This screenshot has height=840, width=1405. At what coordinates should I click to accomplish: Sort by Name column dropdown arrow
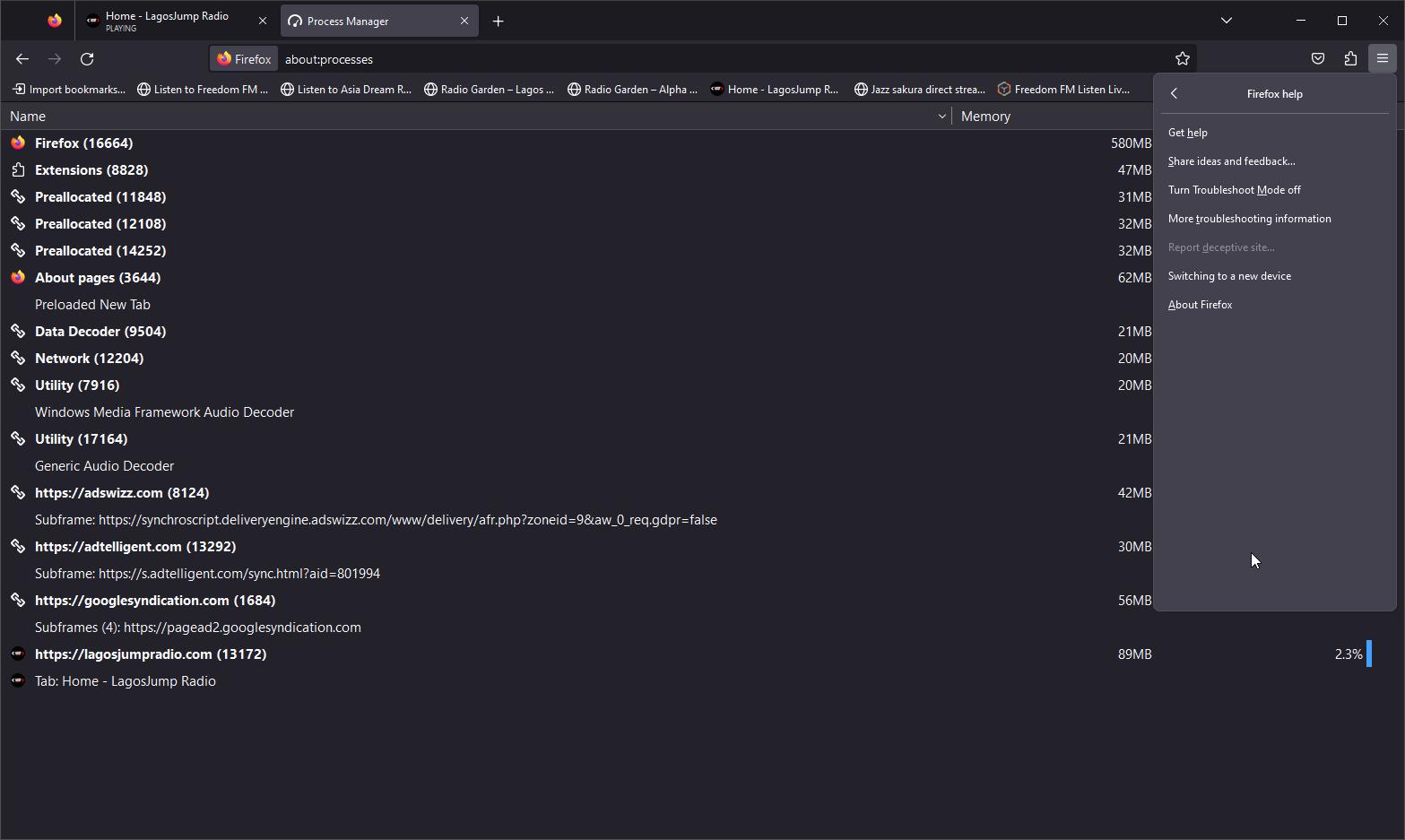(x=941, y=117)
